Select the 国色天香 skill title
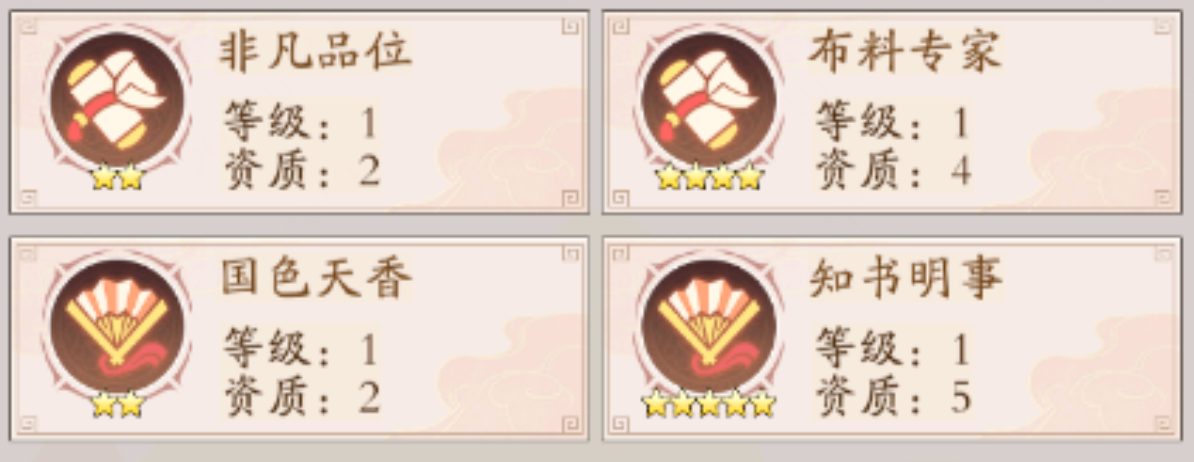The height and width of the screenshot is (462, 1194). [x=316, y=280]
